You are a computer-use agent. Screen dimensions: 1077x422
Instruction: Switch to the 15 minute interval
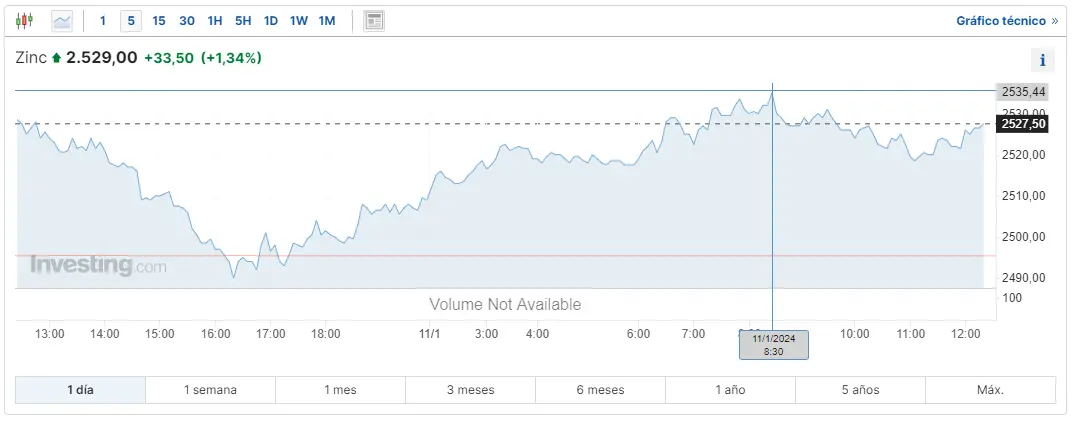click(159, 20)
